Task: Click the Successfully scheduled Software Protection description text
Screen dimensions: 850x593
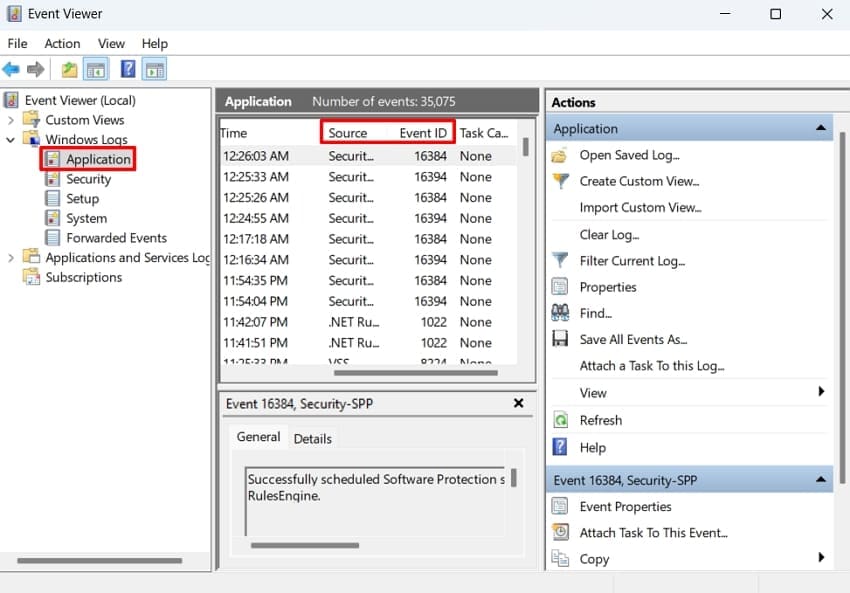Action: [376, 487]
